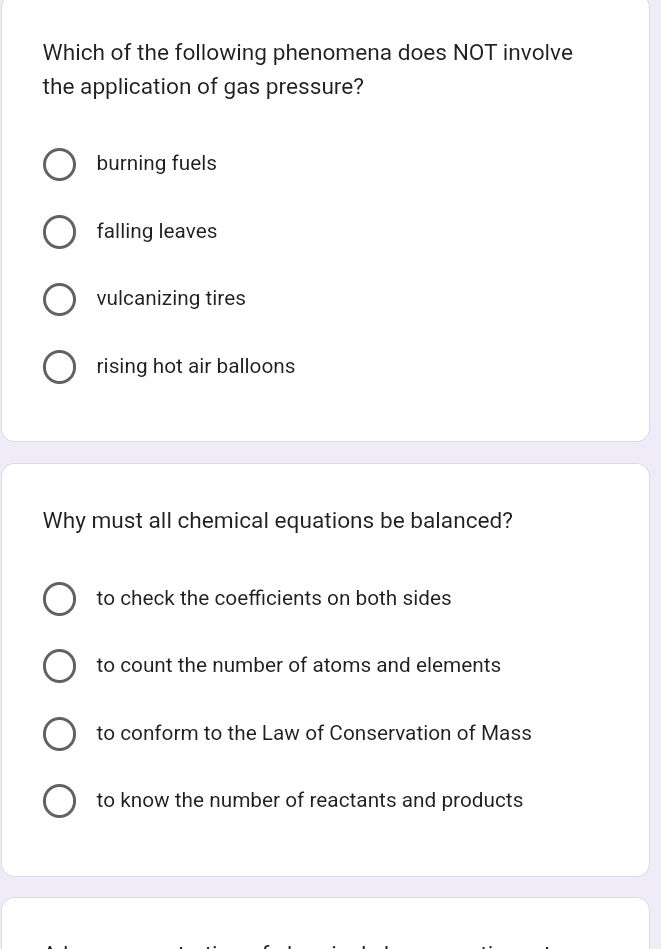
Task: Select the "rising hot air balloons" radio button
Action: pos(59,366)
